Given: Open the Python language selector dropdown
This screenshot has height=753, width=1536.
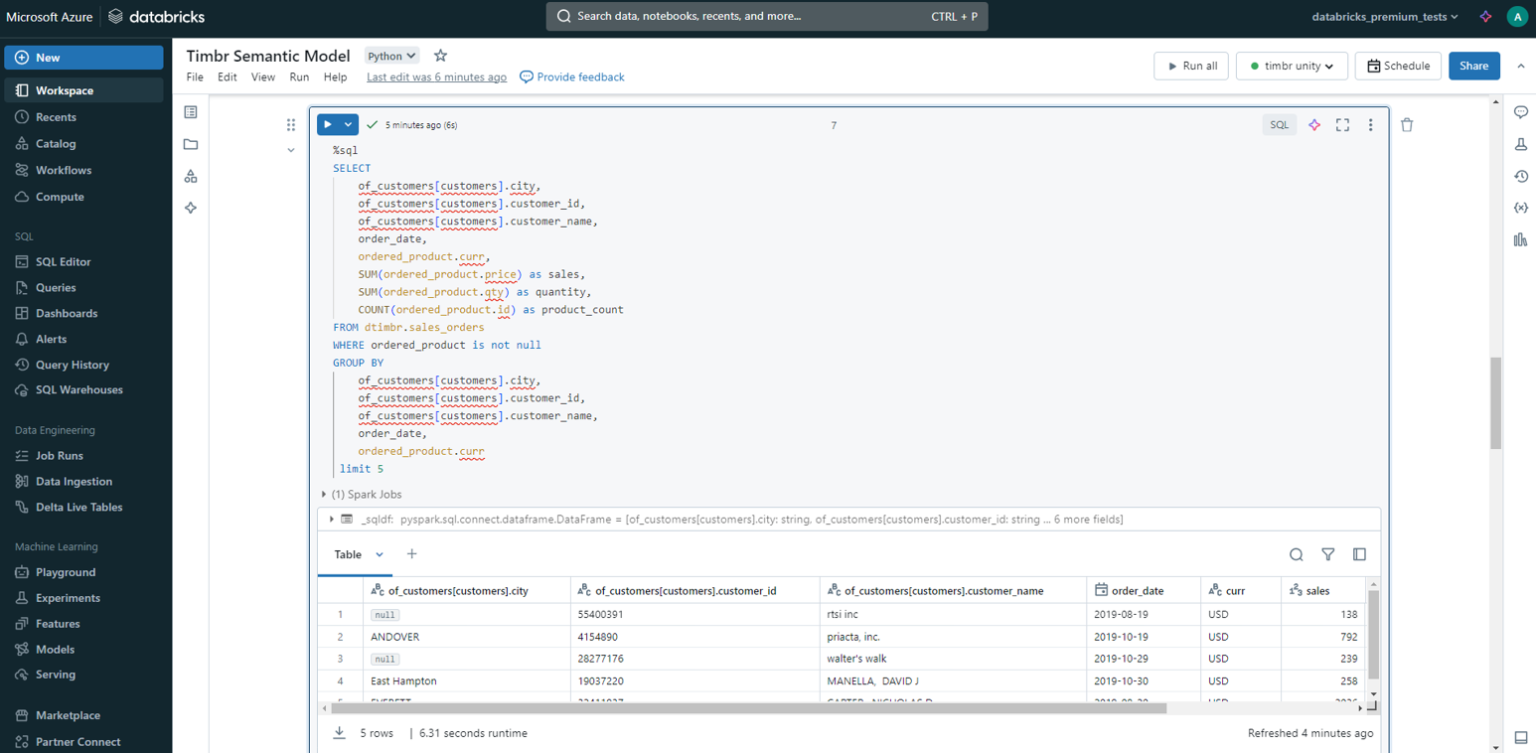Looking at the screenshot, I should click(390, 56).
